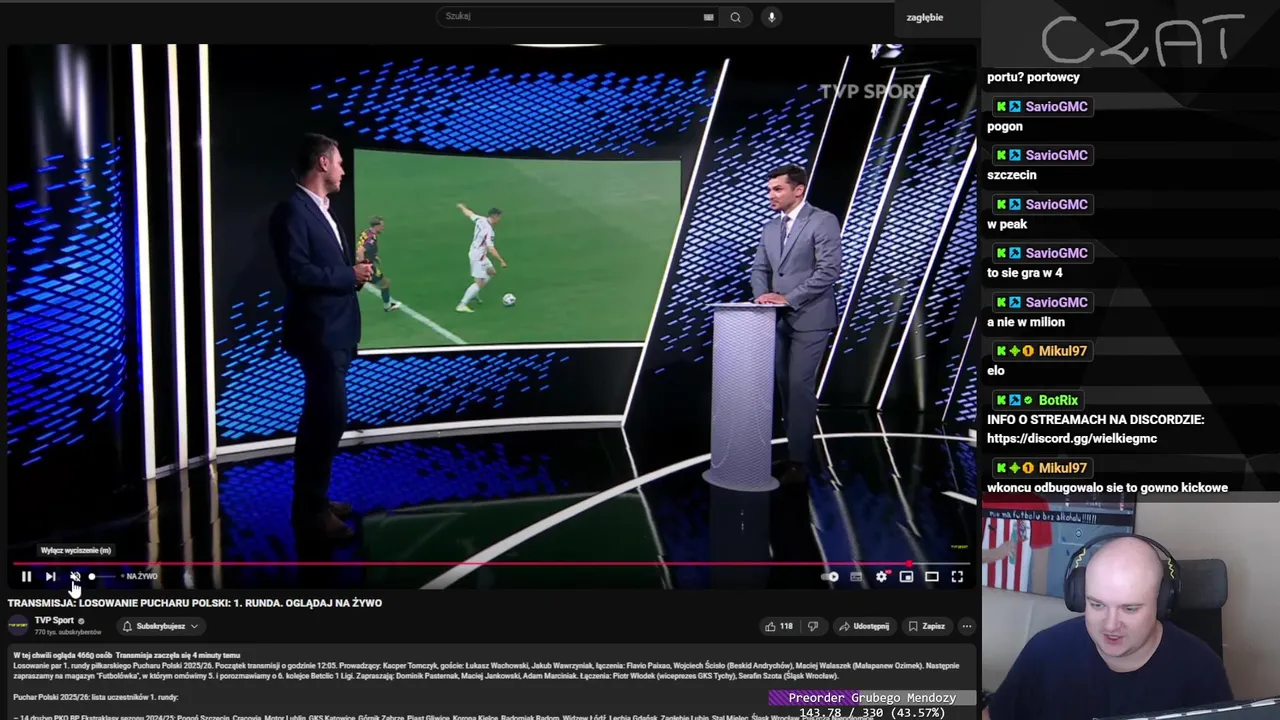1280x720 pixels.
Task: Toggle subtitles in the player
Action: (856, 577)
